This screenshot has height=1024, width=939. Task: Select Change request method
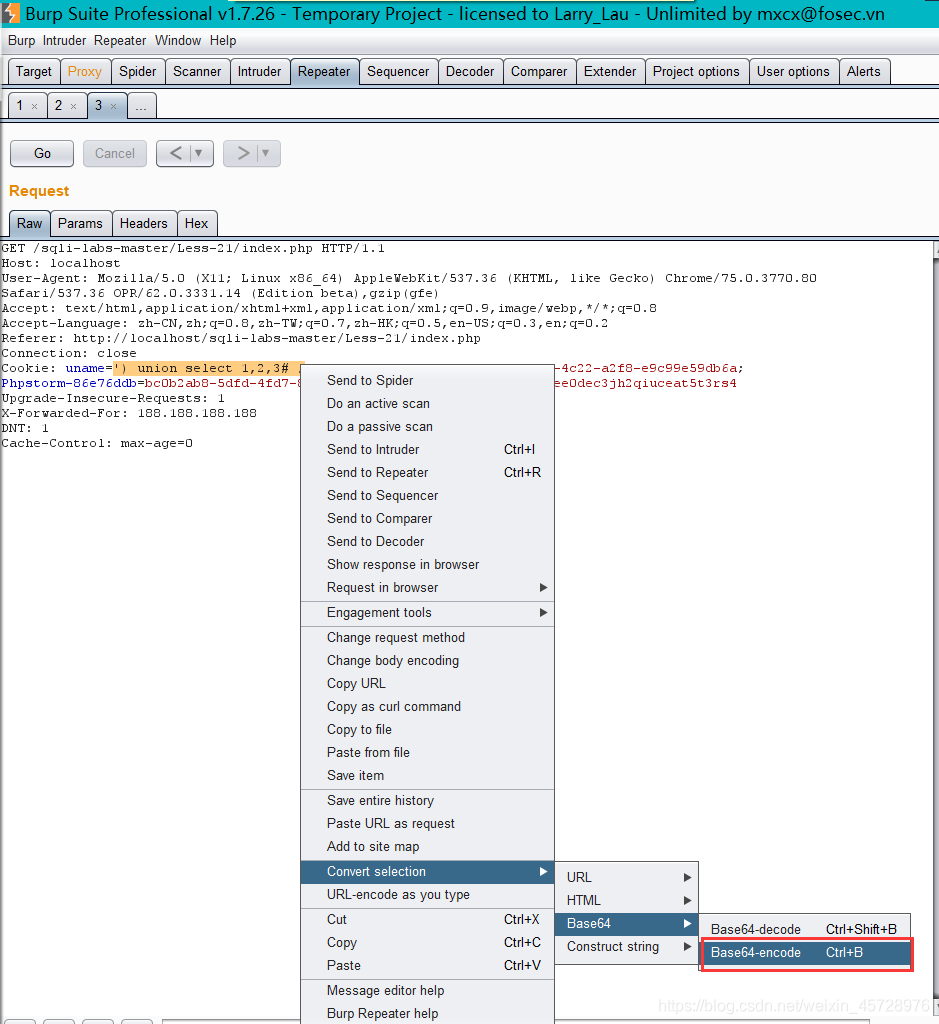click(427, 637)
